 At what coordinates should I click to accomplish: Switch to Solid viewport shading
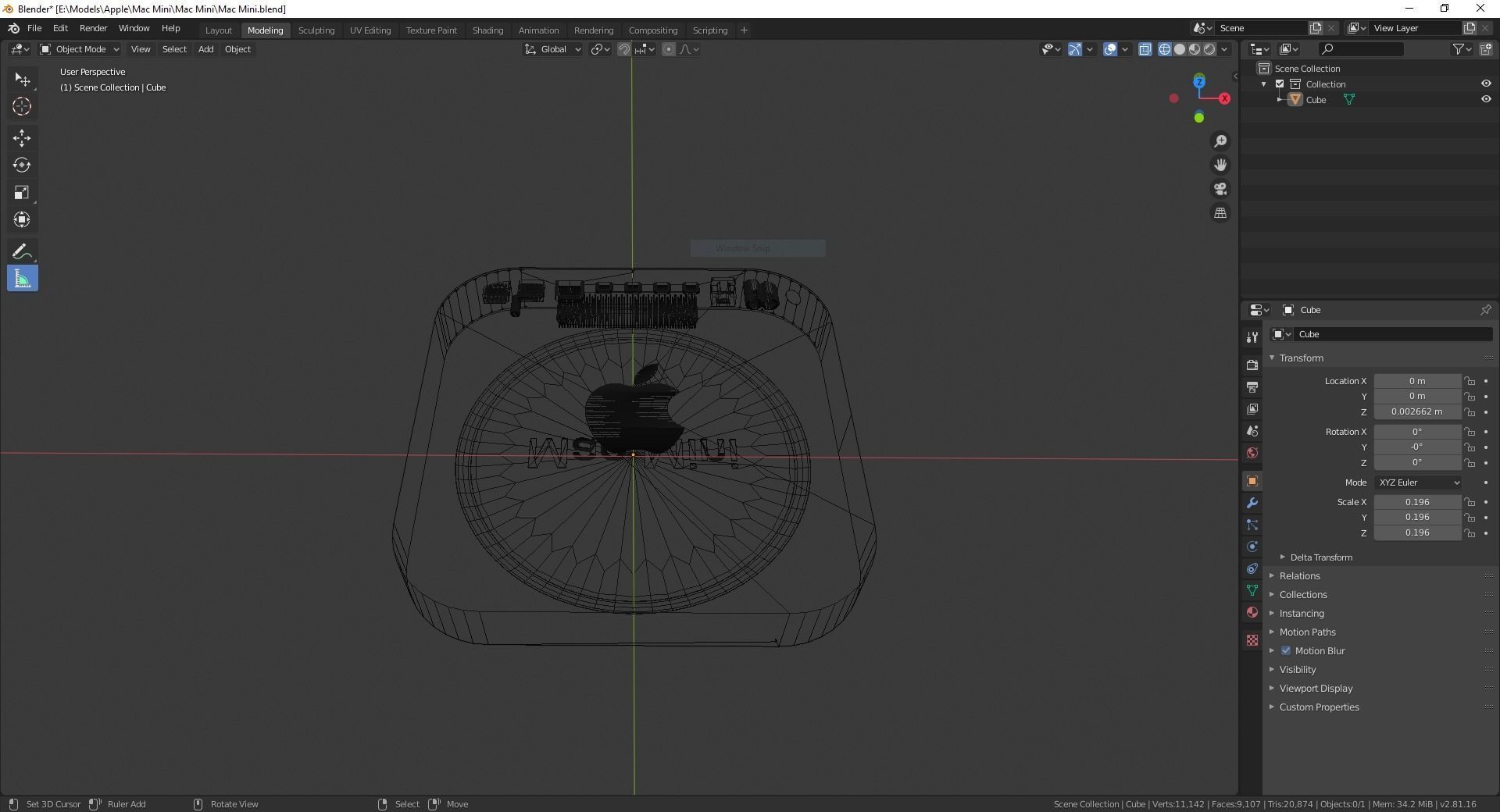pyautogui.click(x=1180, y=49)
